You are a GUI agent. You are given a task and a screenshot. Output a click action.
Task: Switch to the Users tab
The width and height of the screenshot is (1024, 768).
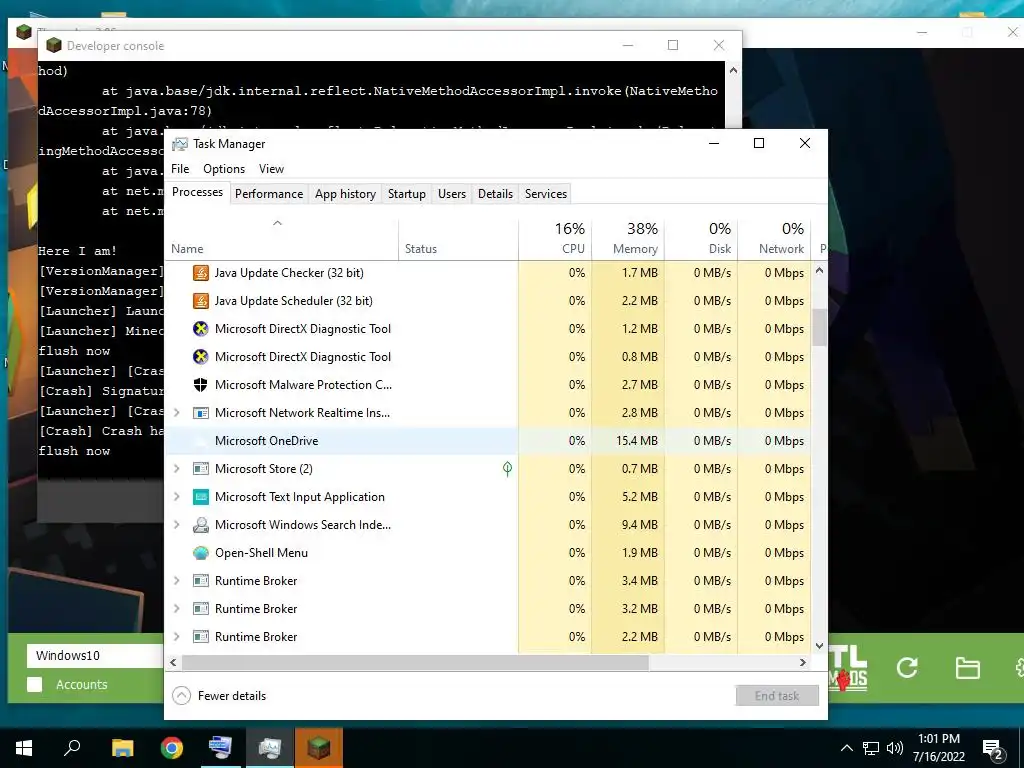pos(452,194)
